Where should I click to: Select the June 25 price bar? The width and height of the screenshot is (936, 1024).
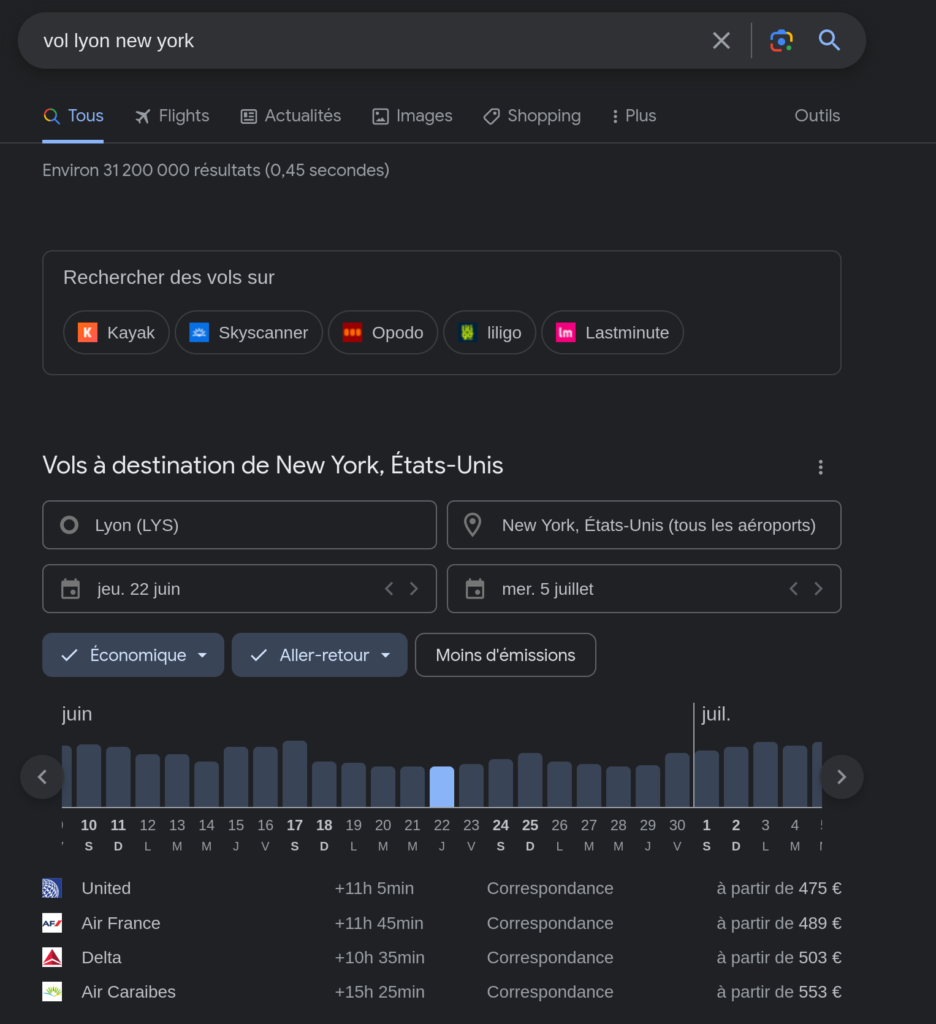[530, 780]
